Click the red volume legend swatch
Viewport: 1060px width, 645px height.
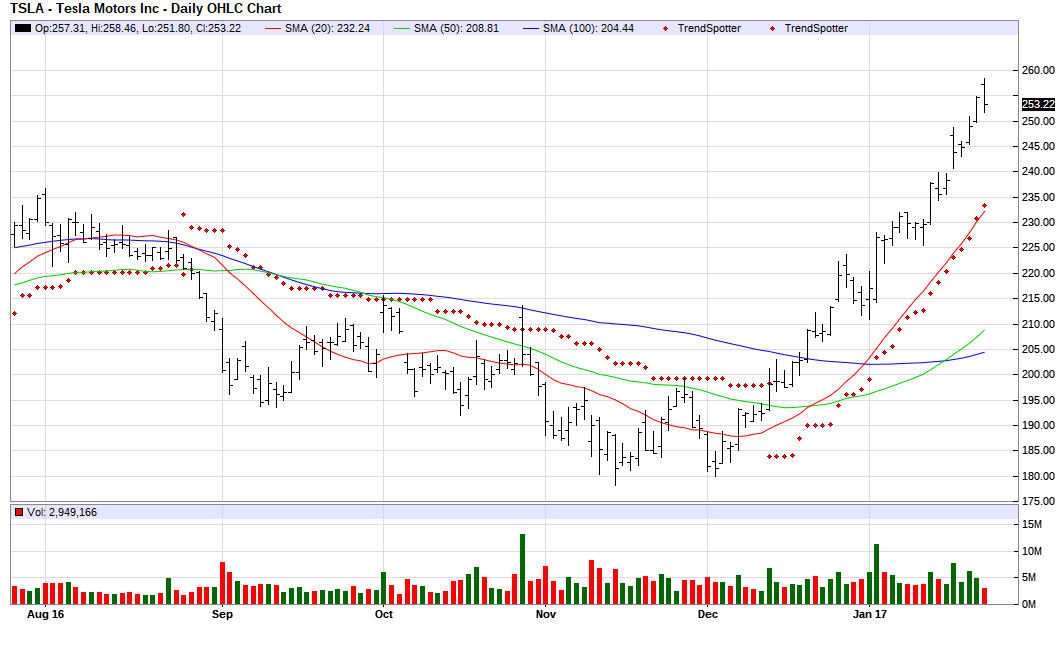click(x=19, y=512)
